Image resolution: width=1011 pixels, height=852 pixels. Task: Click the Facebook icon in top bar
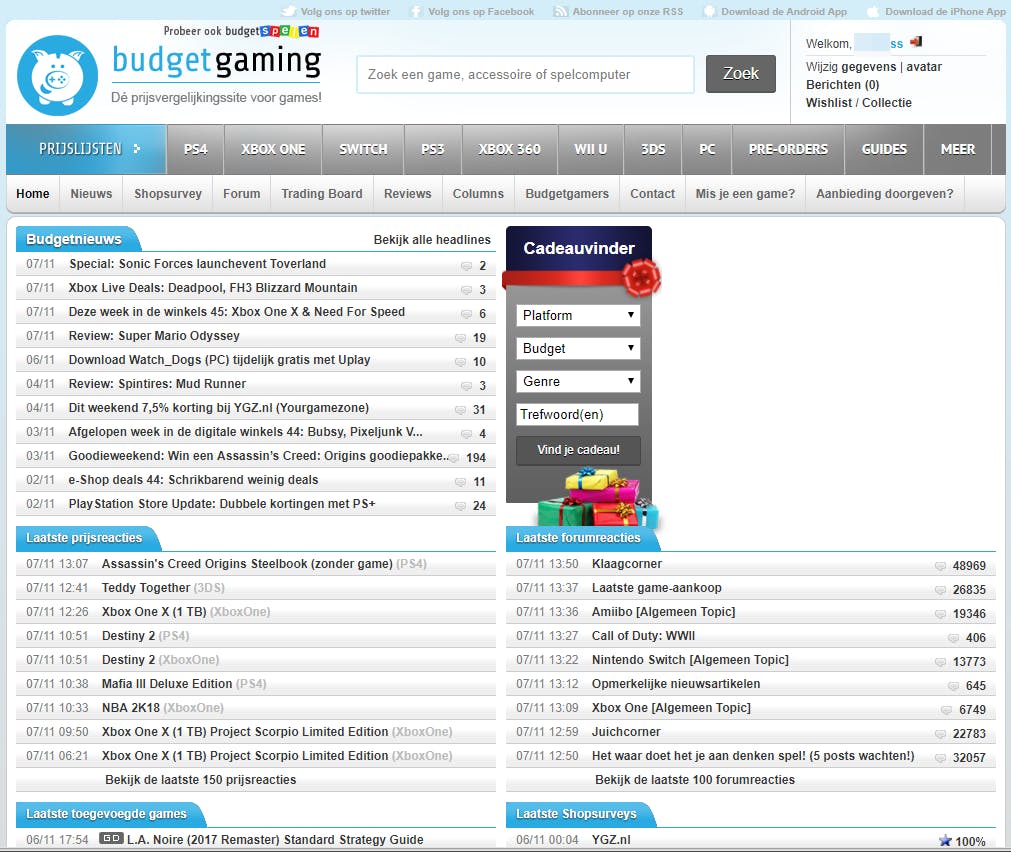tap(417, 11)
